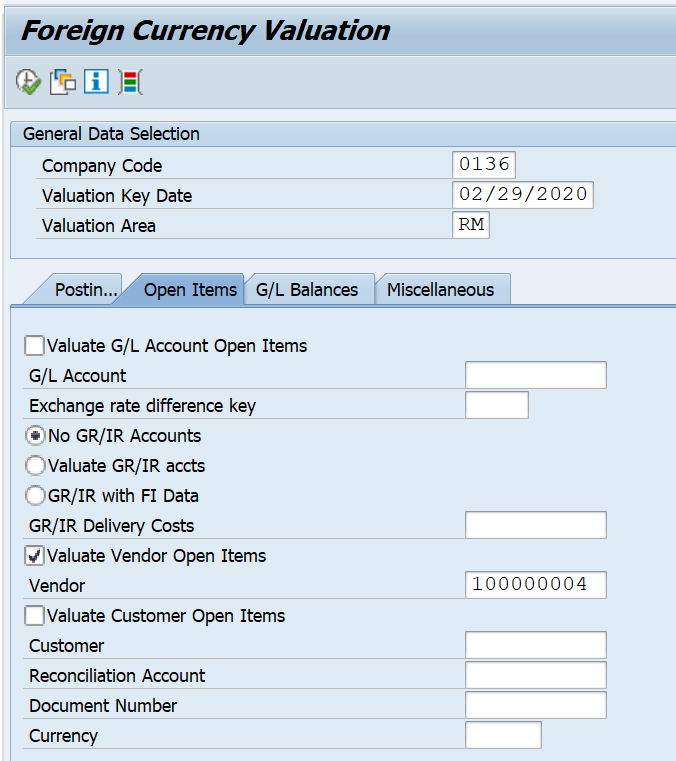Open the G/L Balances tab

click(x=307, y=290)
